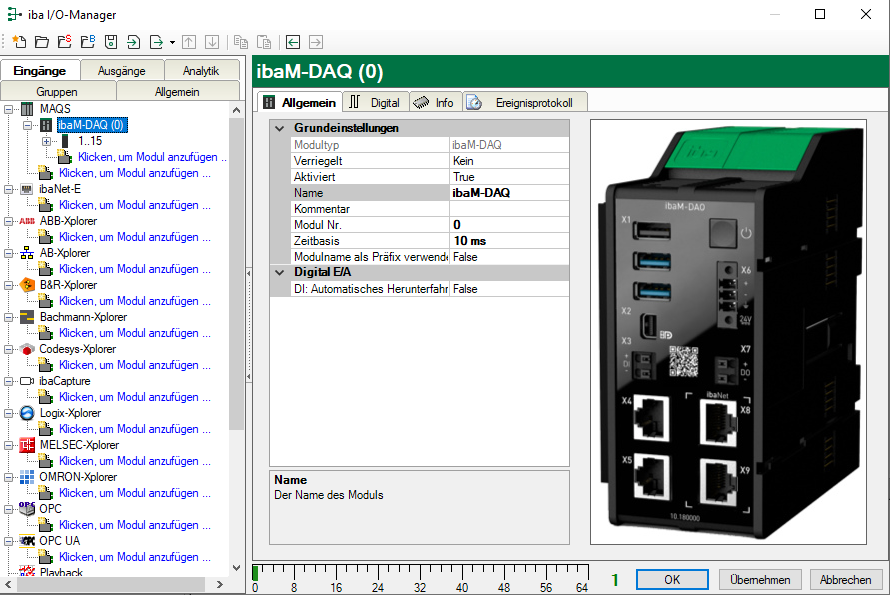Select the ABB-Xplorer icon in tree
The image size is (890, 595).
(x=27, y=221)
